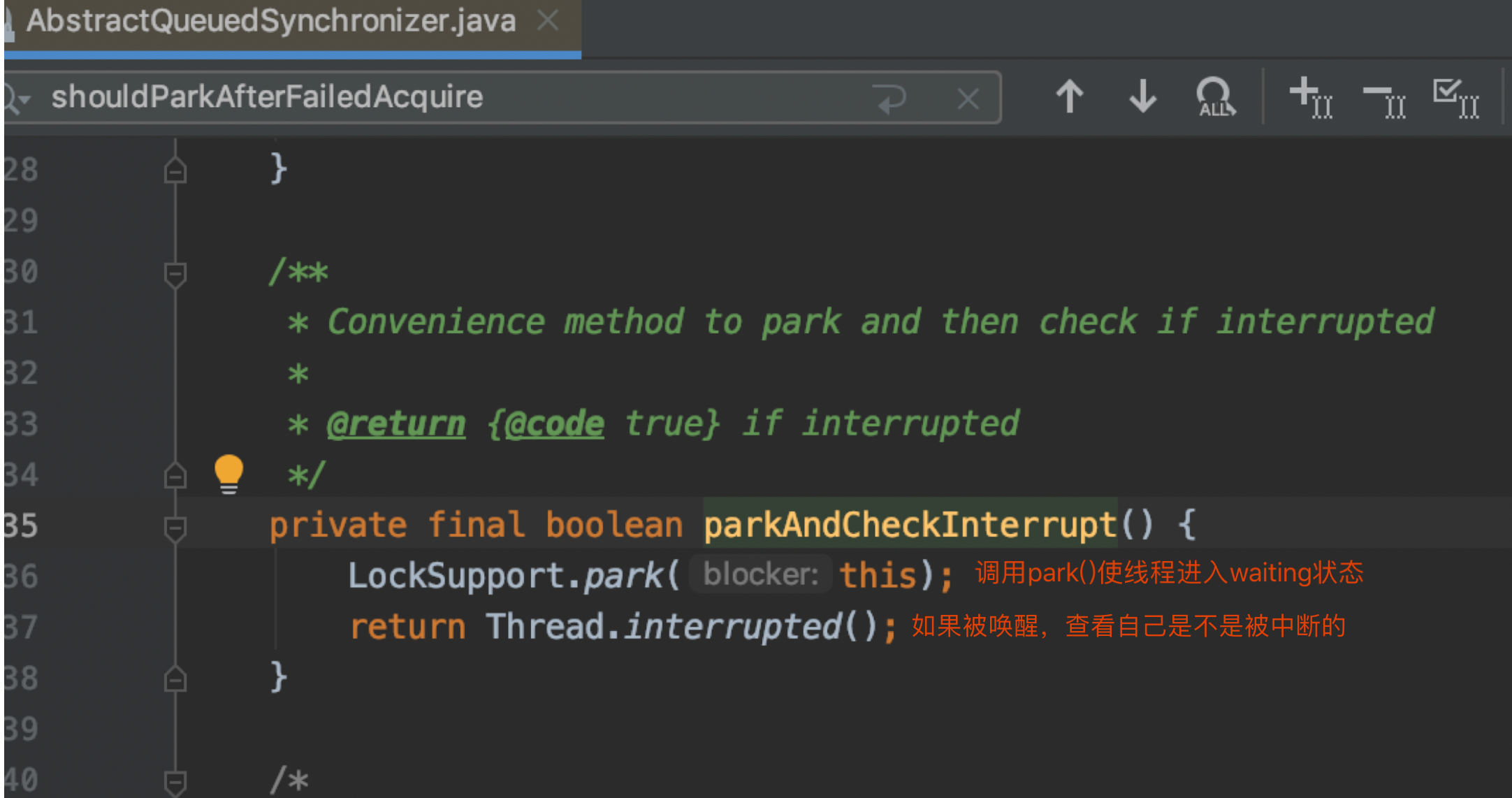The height and width of the screenshot is (798, 1512).
Task: Click the yellow lightbulb intention icon
Action: coord(228,472)
